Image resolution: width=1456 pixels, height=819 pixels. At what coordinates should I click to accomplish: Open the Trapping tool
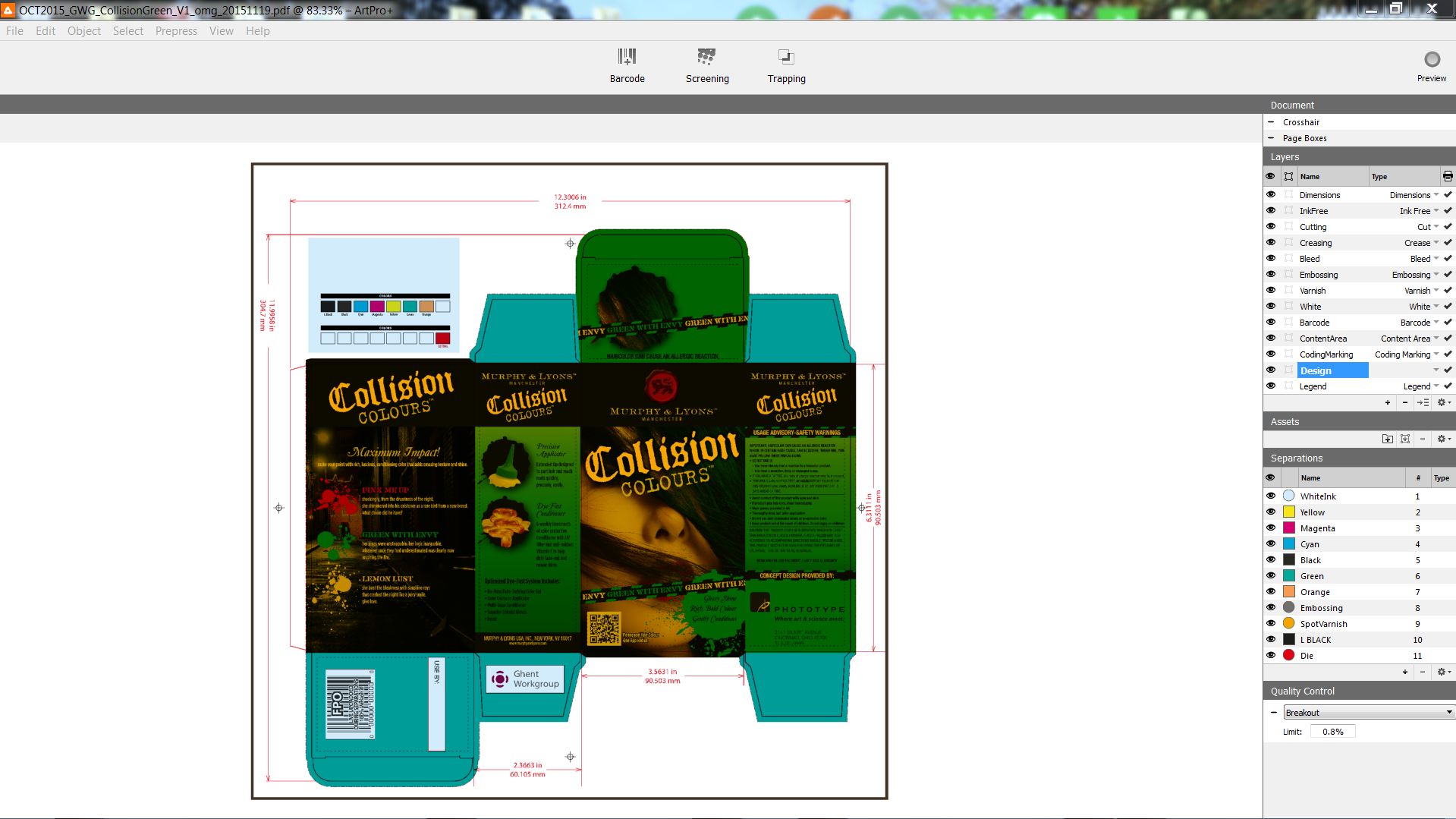(x=786, y=66)
